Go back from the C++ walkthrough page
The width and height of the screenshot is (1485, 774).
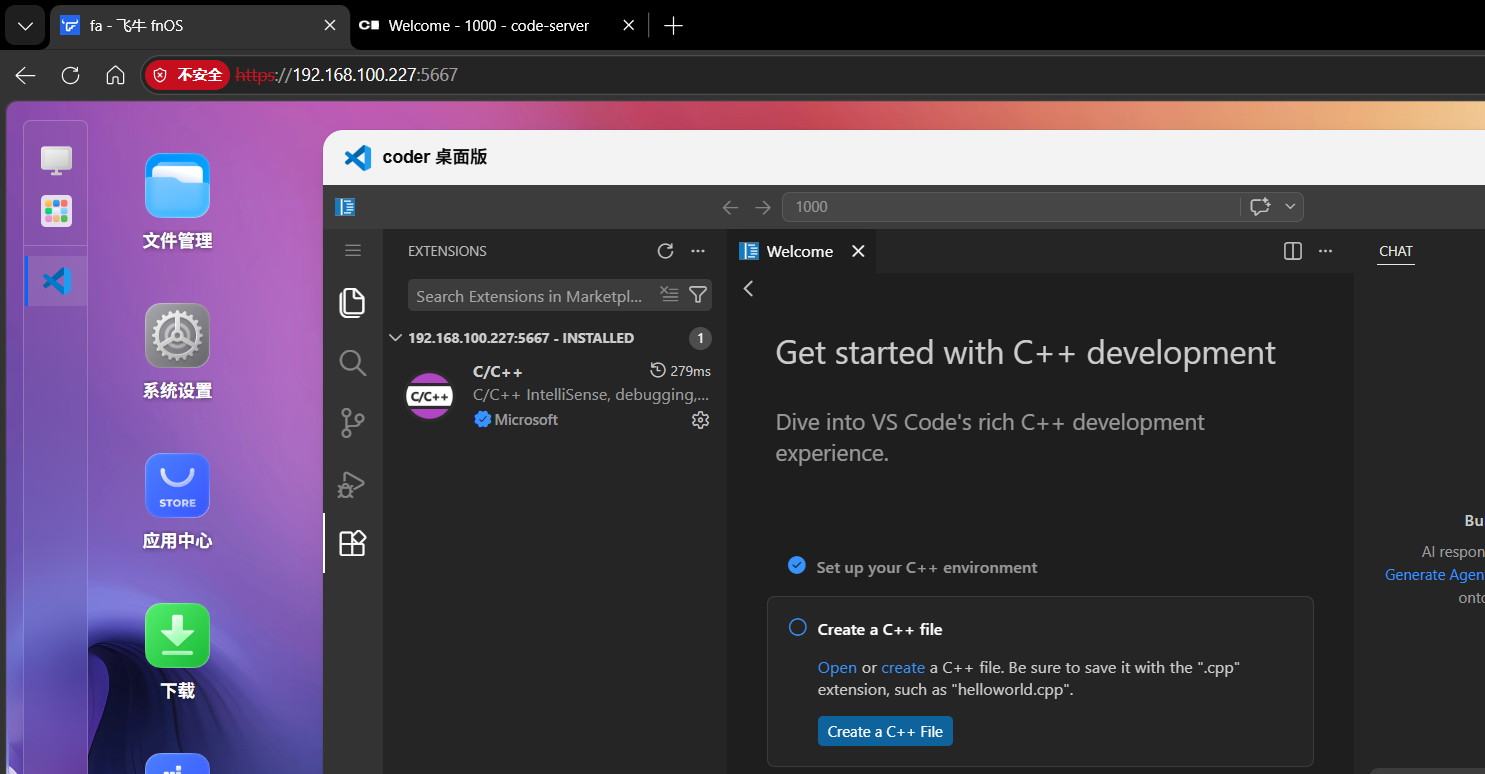coord(748,288)
